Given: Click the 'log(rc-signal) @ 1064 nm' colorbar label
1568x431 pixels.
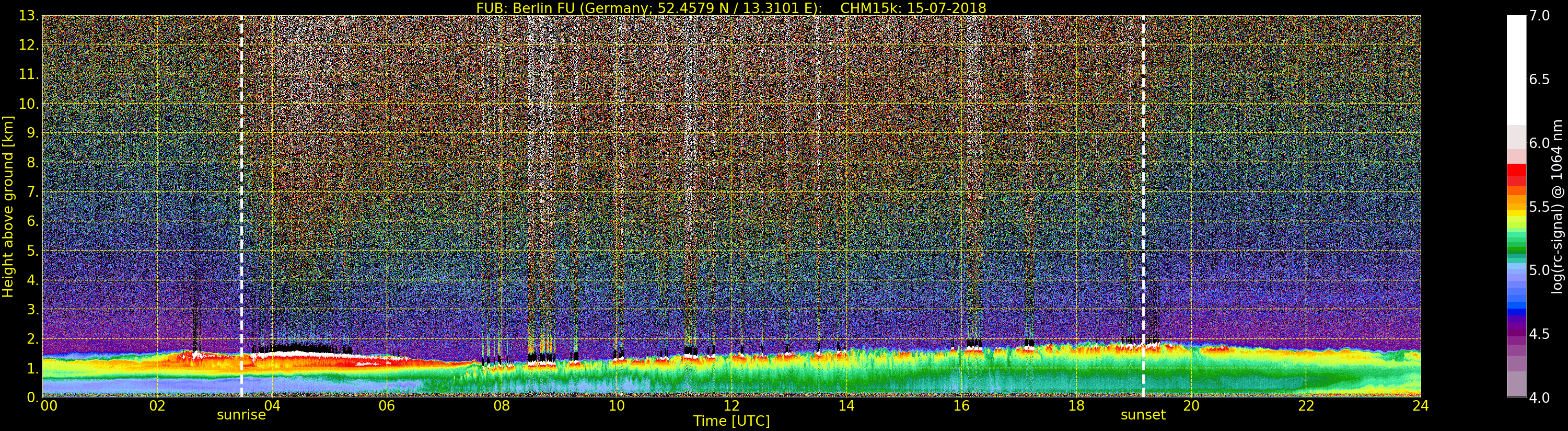Looking at the screenshot, I should tap(1558, 206).
